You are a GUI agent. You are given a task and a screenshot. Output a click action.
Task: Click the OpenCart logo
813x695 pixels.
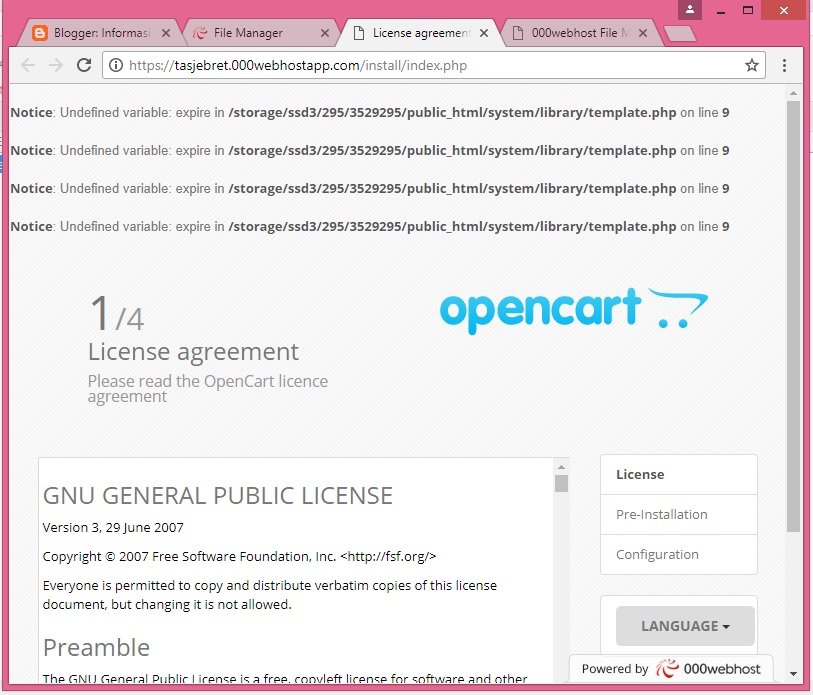tap(573, 310)
